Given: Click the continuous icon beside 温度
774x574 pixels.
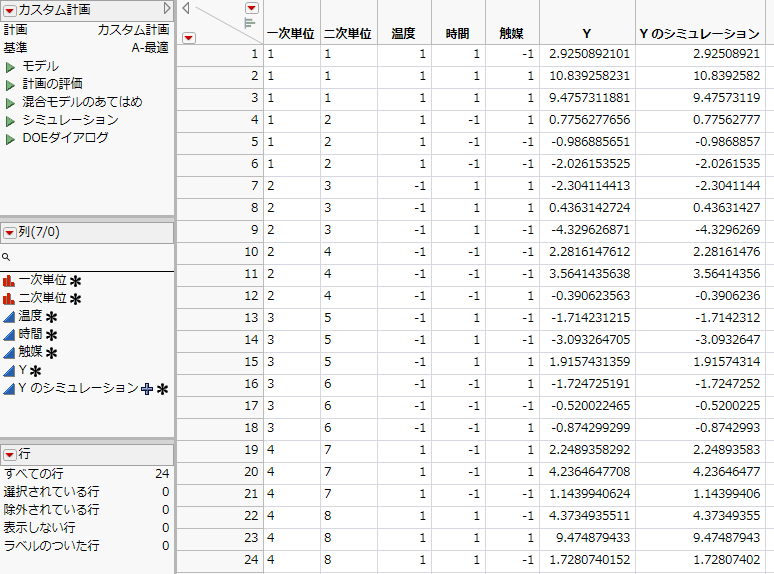Looking at the screenshot, I should (8, 316).
